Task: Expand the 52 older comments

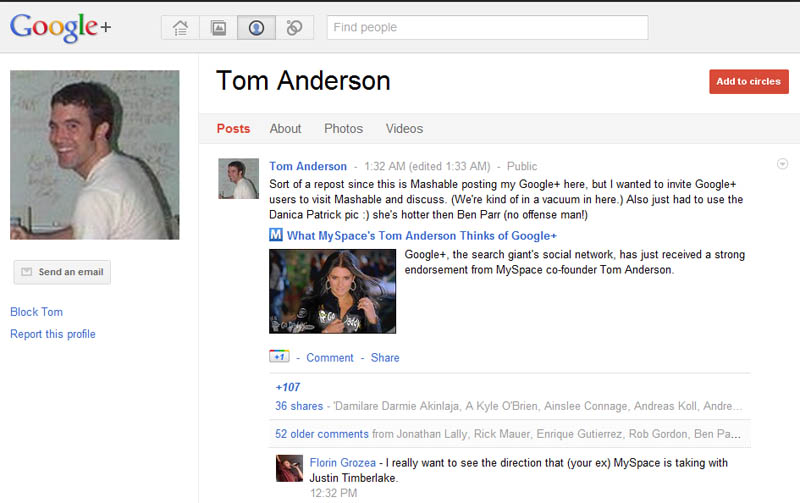Action: pos(321,434)
